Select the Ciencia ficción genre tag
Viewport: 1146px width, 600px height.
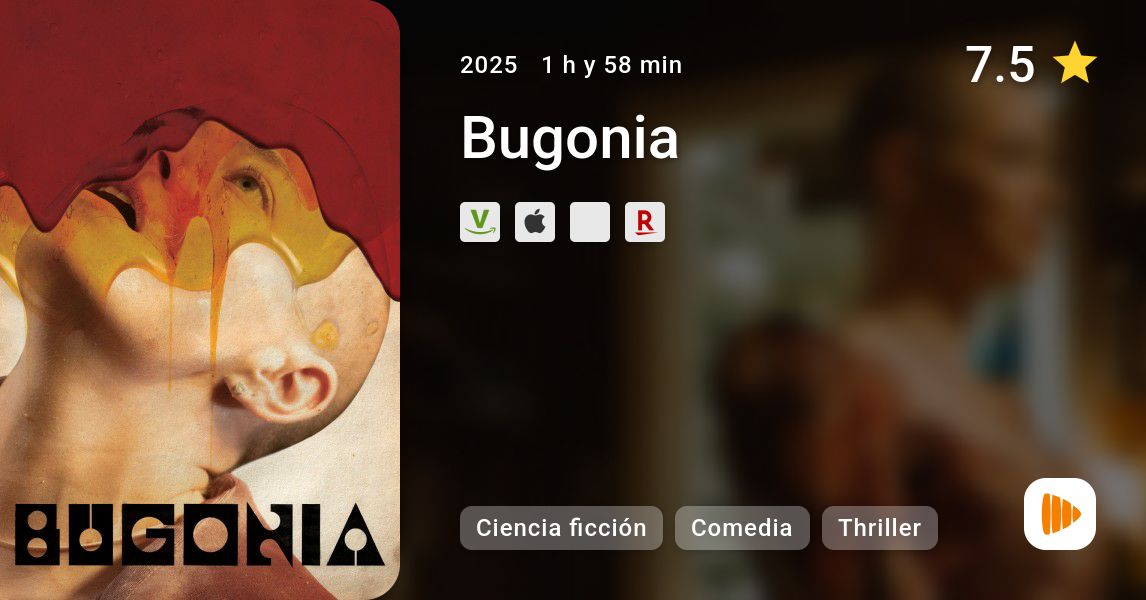561,528
